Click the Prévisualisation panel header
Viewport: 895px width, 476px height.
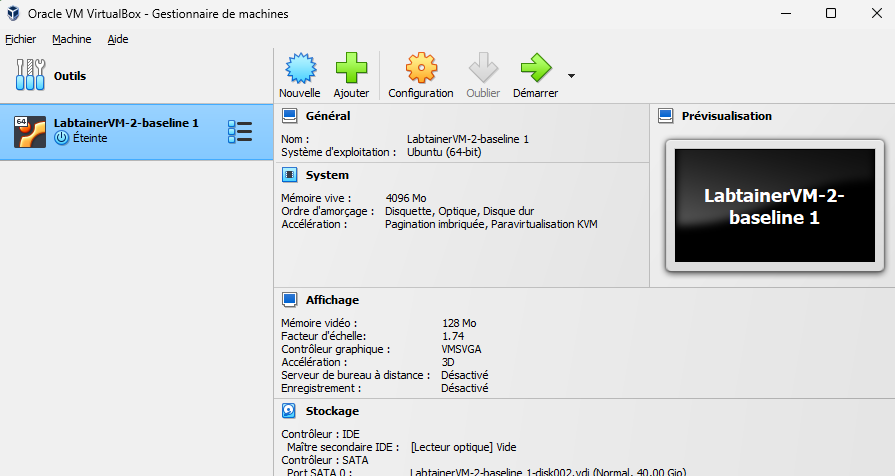[726, 116]
